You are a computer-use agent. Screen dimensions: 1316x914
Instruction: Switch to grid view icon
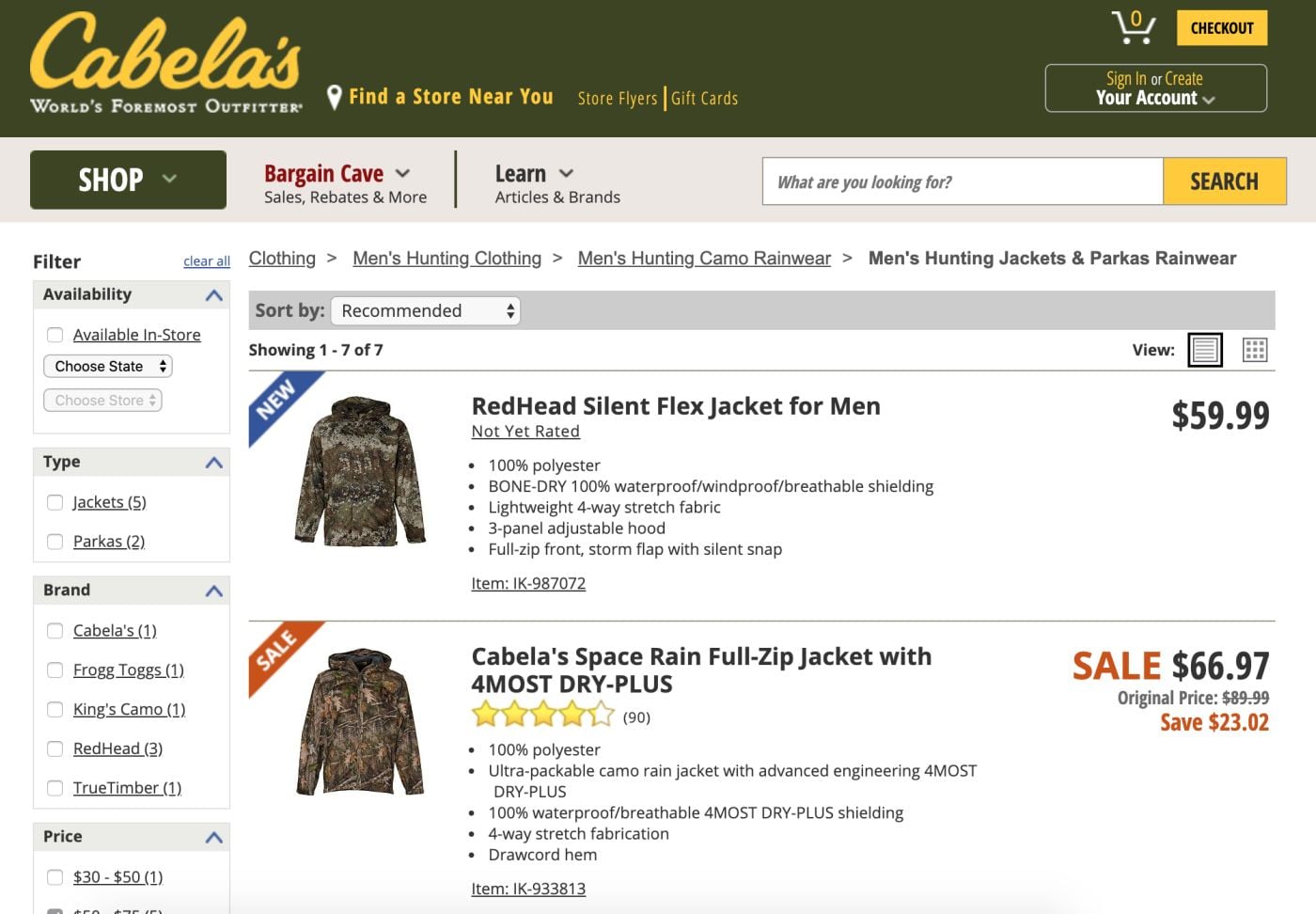1255,350
